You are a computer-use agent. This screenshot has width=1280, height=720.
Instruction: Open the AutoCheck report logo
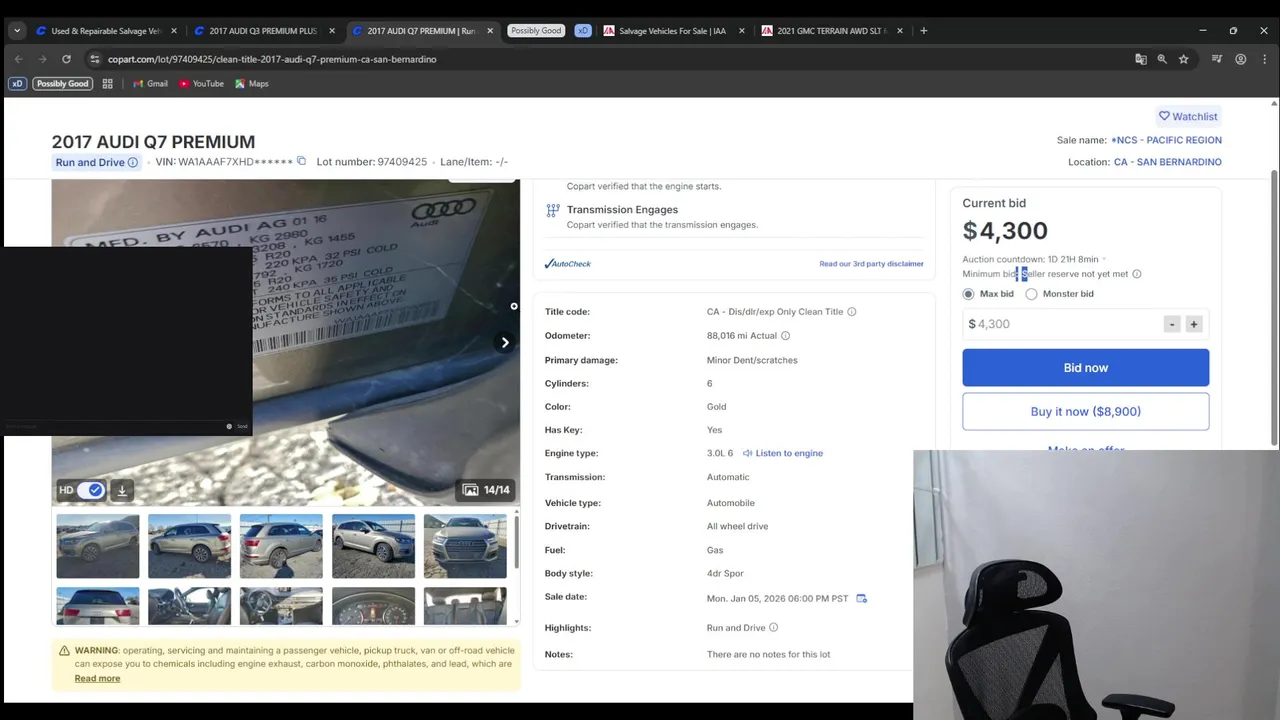point(568,264)
